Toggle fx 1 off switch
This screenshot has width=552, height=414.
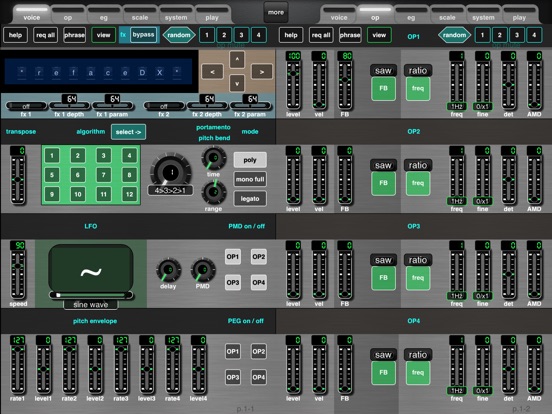click(x=26, y=106)
